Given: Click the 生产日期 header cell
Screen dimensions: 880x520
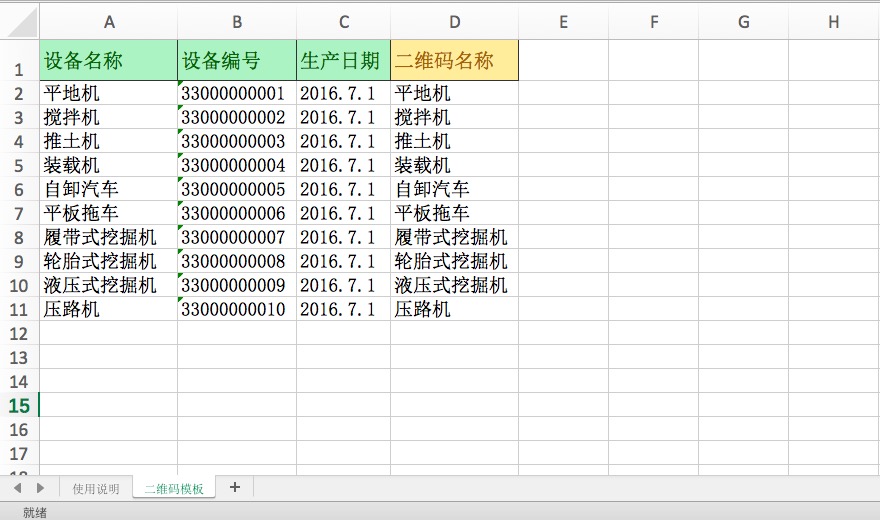Looking at the screenshot, I should (343, 61).
